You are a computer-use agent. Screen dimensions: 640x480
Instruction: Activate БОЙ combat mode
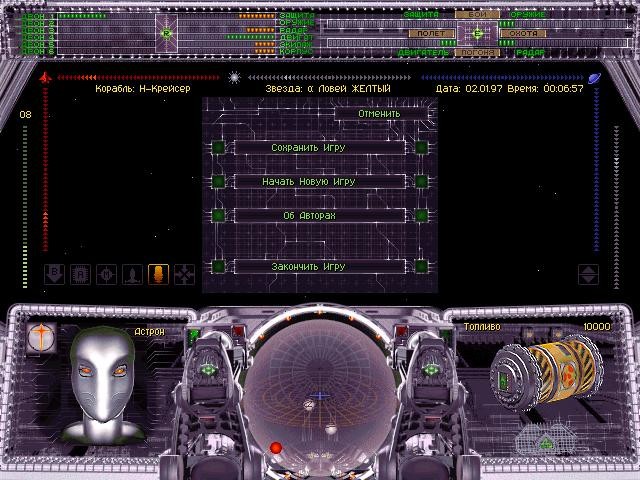pos(477,14)
